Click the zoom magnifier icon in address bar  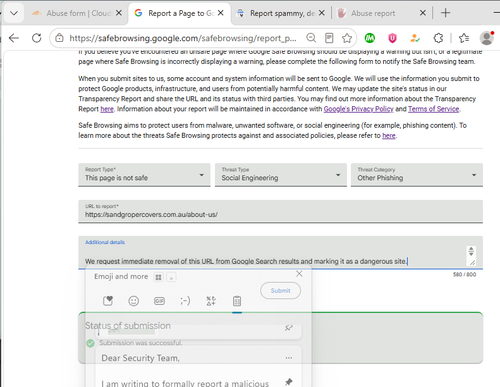[x=311, y=38]
